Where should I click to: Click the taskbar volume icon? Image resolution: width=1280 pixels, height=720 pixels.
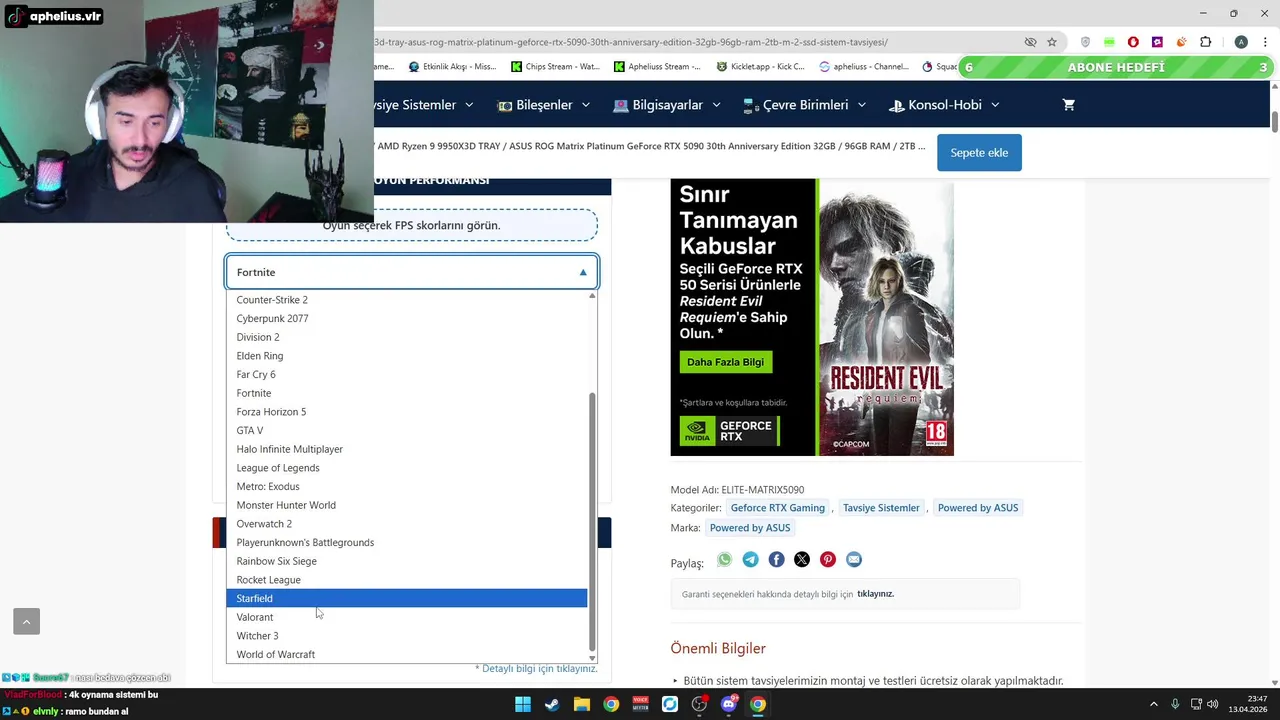[1213, 704]
